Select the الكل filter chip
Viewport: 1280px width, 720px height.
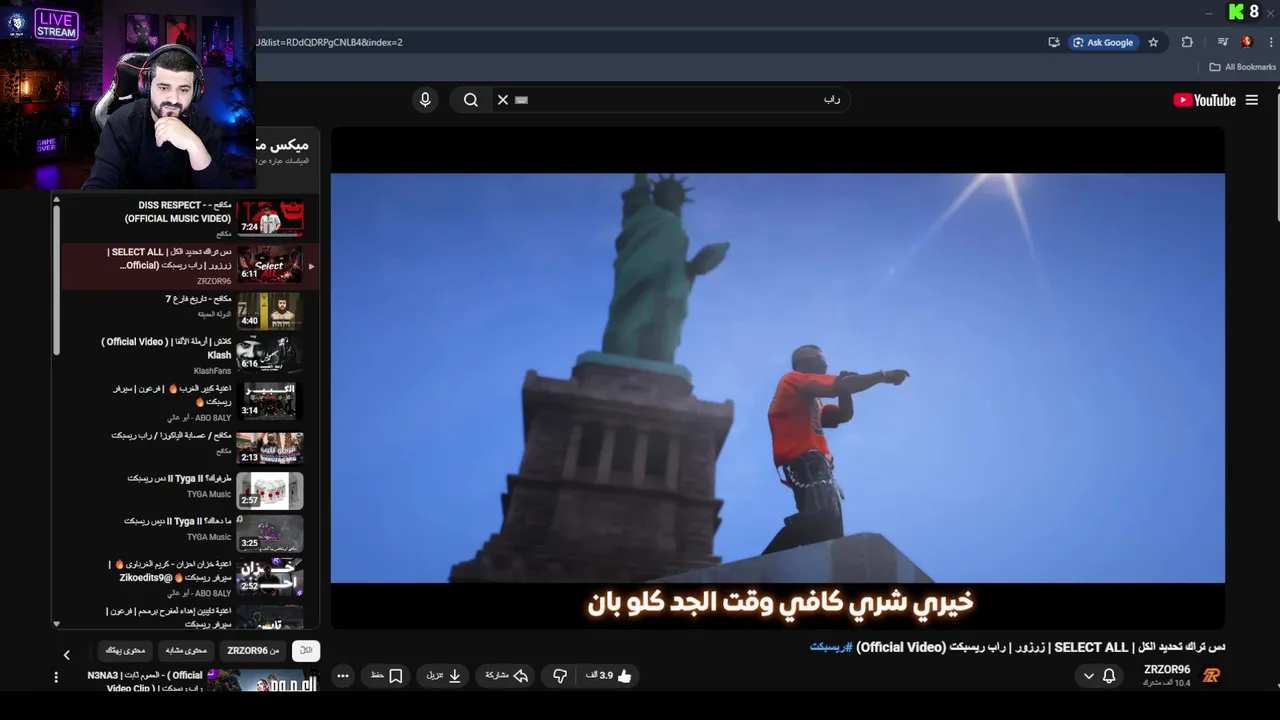pos(306,651)
